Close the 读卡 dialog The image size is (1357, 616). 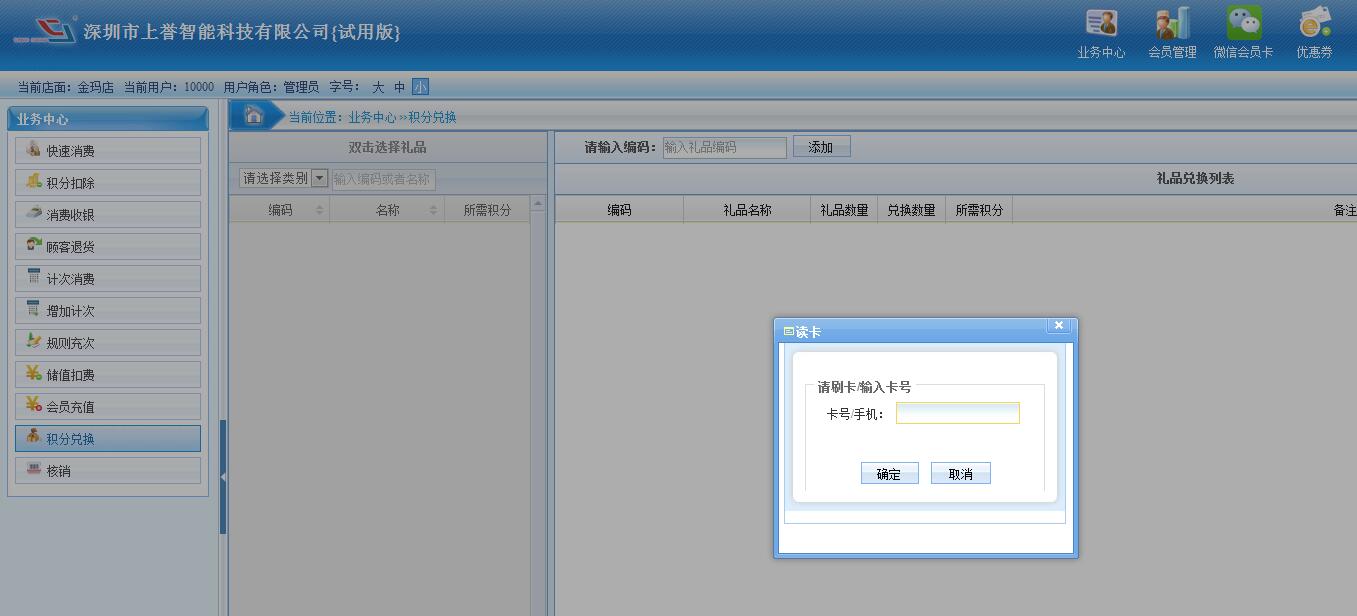(1059, 326)
